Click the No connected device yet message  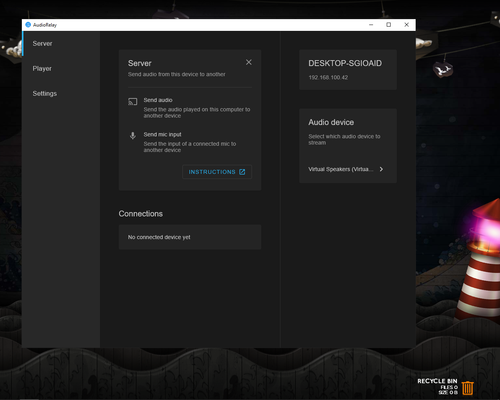[x=159, y=237]
